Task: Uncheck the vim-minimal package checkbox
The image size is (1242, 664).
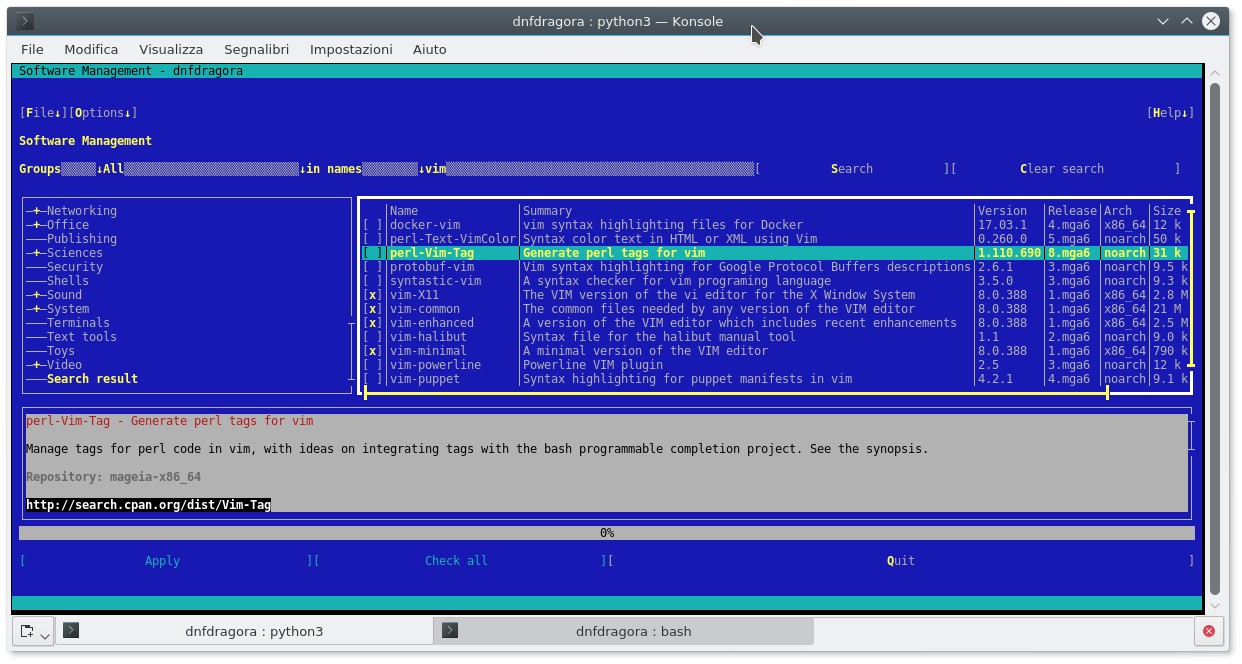Action: tap(372, 351)
